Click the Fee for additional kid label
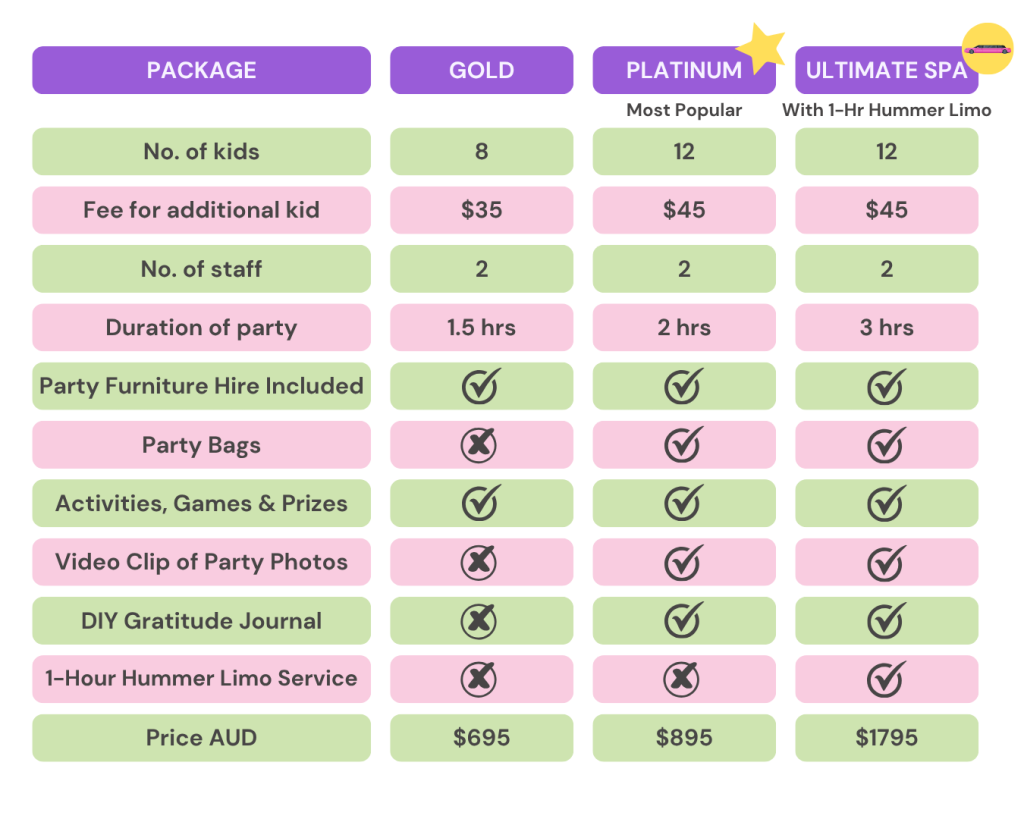Image resolution: width=1024 pixels, height=819 pixels. tap(201, 210)
